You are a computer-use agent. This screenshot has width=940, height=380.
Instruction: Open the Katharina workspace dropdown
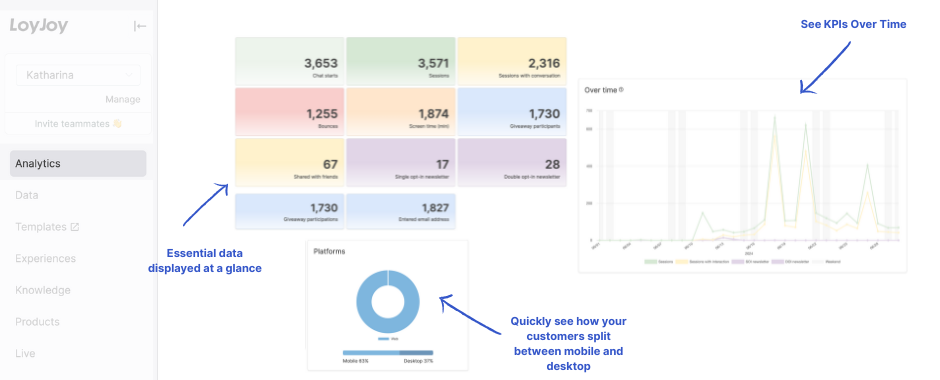(79, 75)
